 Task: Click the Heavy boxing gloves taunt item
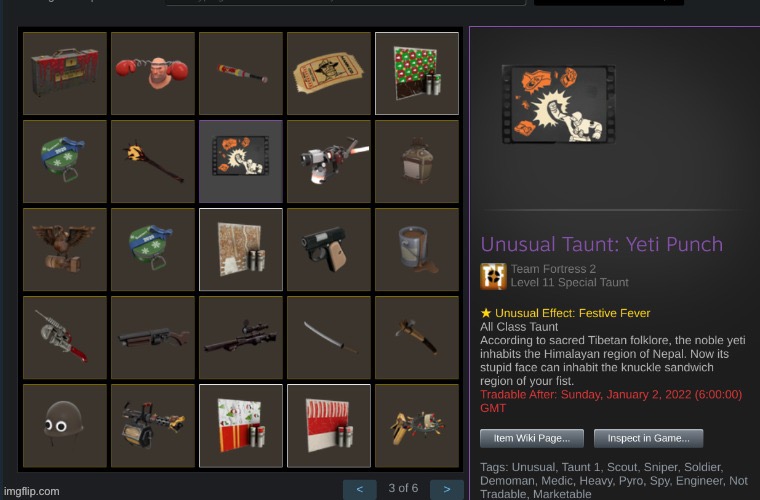[153, 74]
